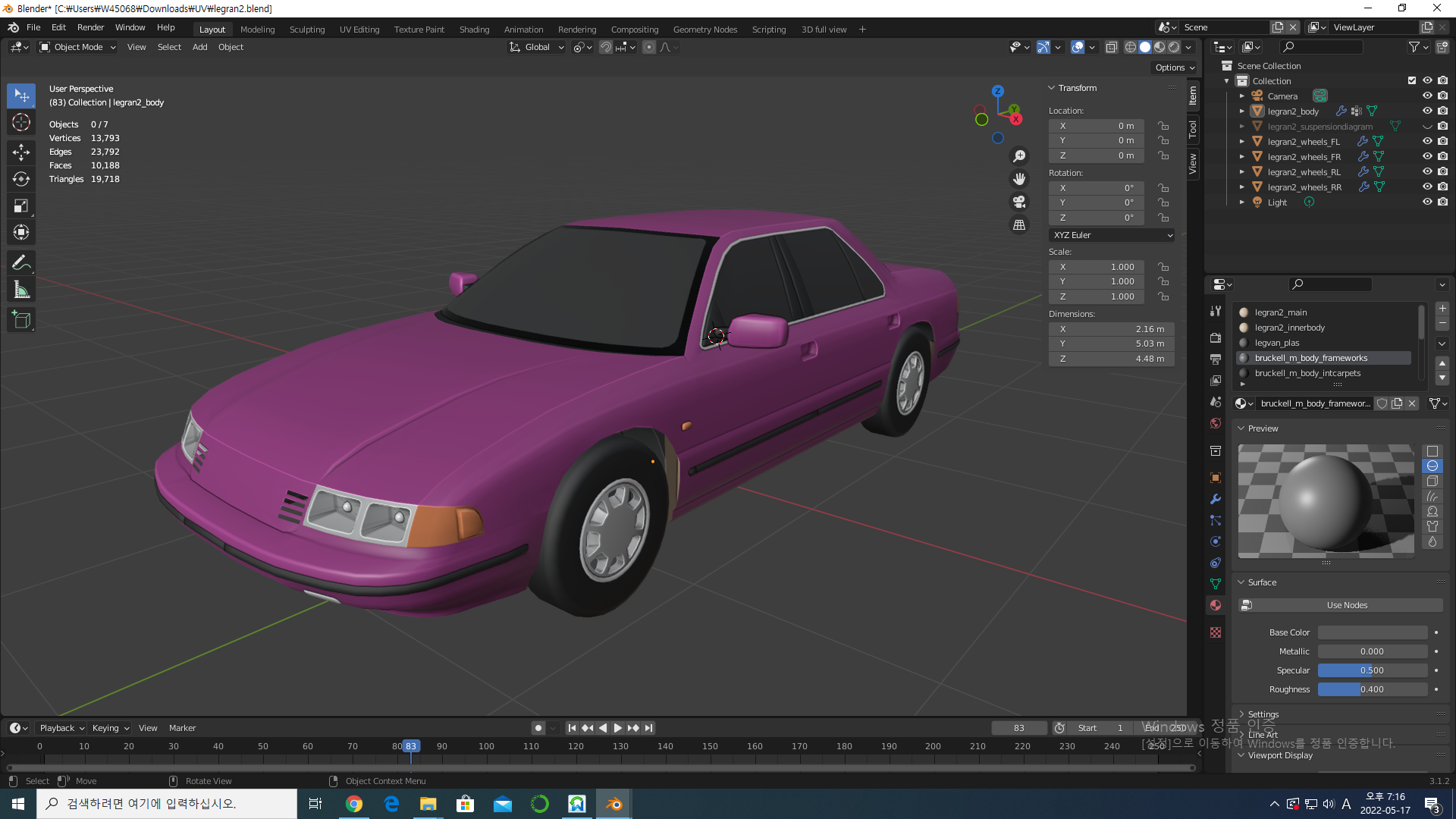Image resolution: width=1456 pixels, height=819 pixels.
Task: Expand the Settings panel
Action: click(1263, 714)
